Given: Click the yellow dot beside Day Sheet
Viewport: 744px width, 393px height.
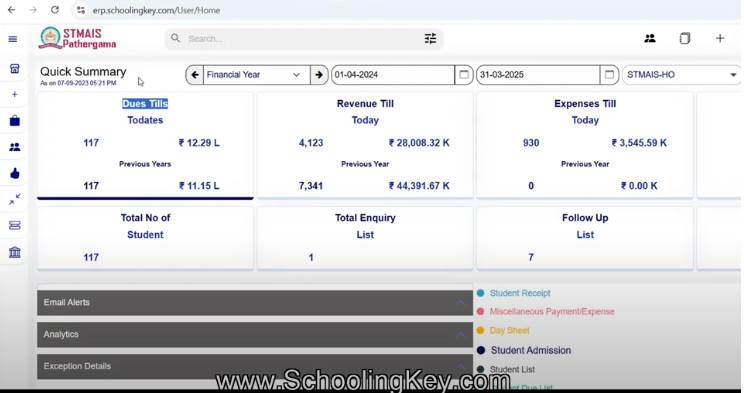Looking at the screenshot, I should [480, 330].
